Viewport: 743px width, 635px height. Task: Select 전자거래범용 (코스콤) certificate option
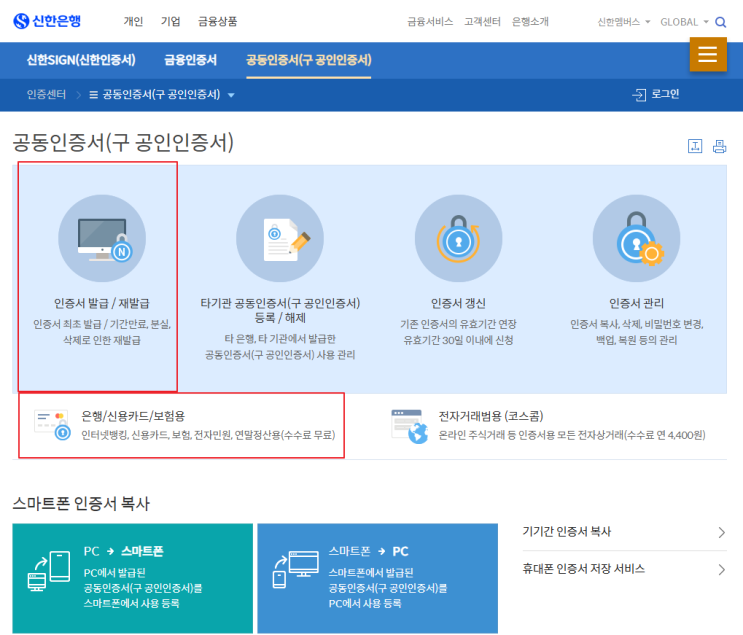548,425
